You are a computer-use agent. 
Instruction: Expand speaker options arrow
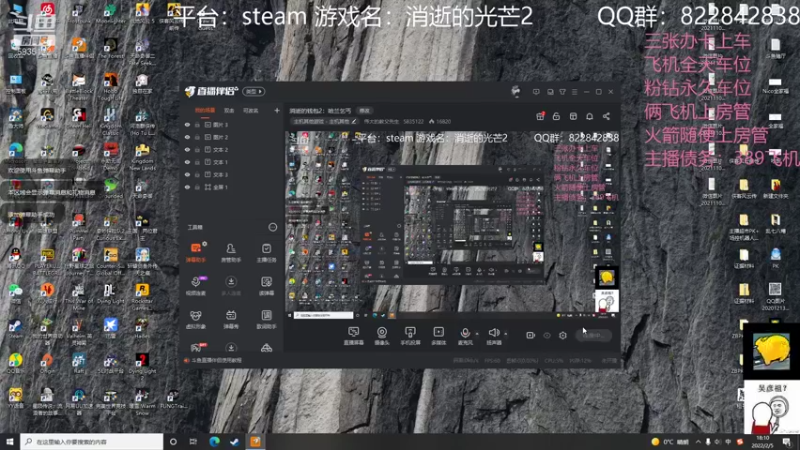(506, 334)
